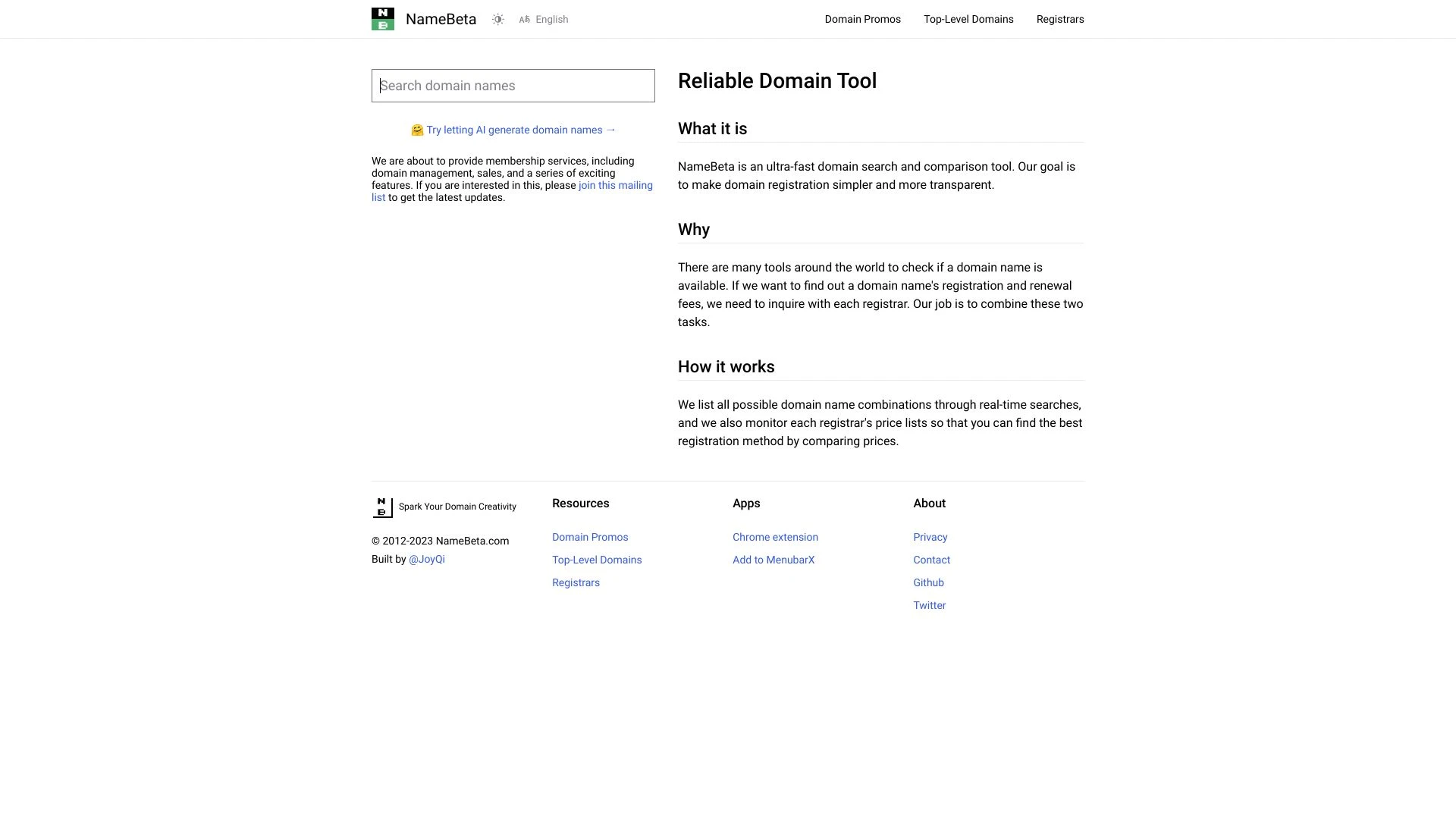This screenshot has width=1456, height=819.
Task: Click the Privacy link in About
Action: pyautogui.click(x=930, y=537)
